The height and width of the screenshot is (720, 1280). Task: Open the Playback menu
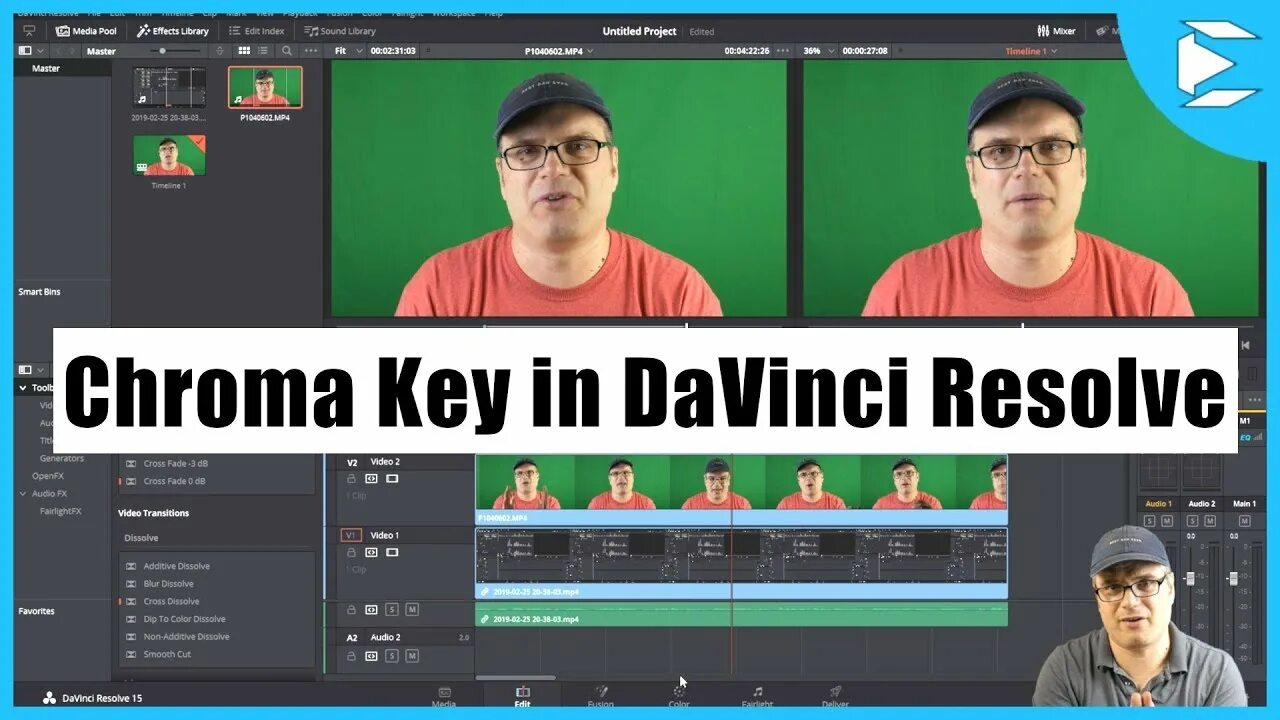click(x=301, y=13)
